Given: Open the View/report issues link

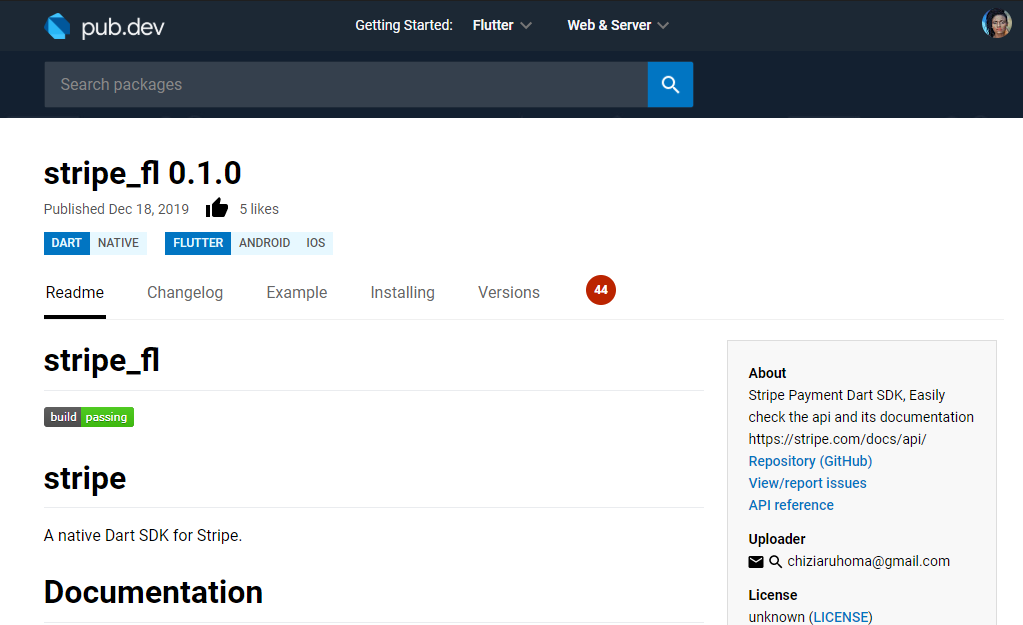Looking at the screenshot, I should pos(807,483).
